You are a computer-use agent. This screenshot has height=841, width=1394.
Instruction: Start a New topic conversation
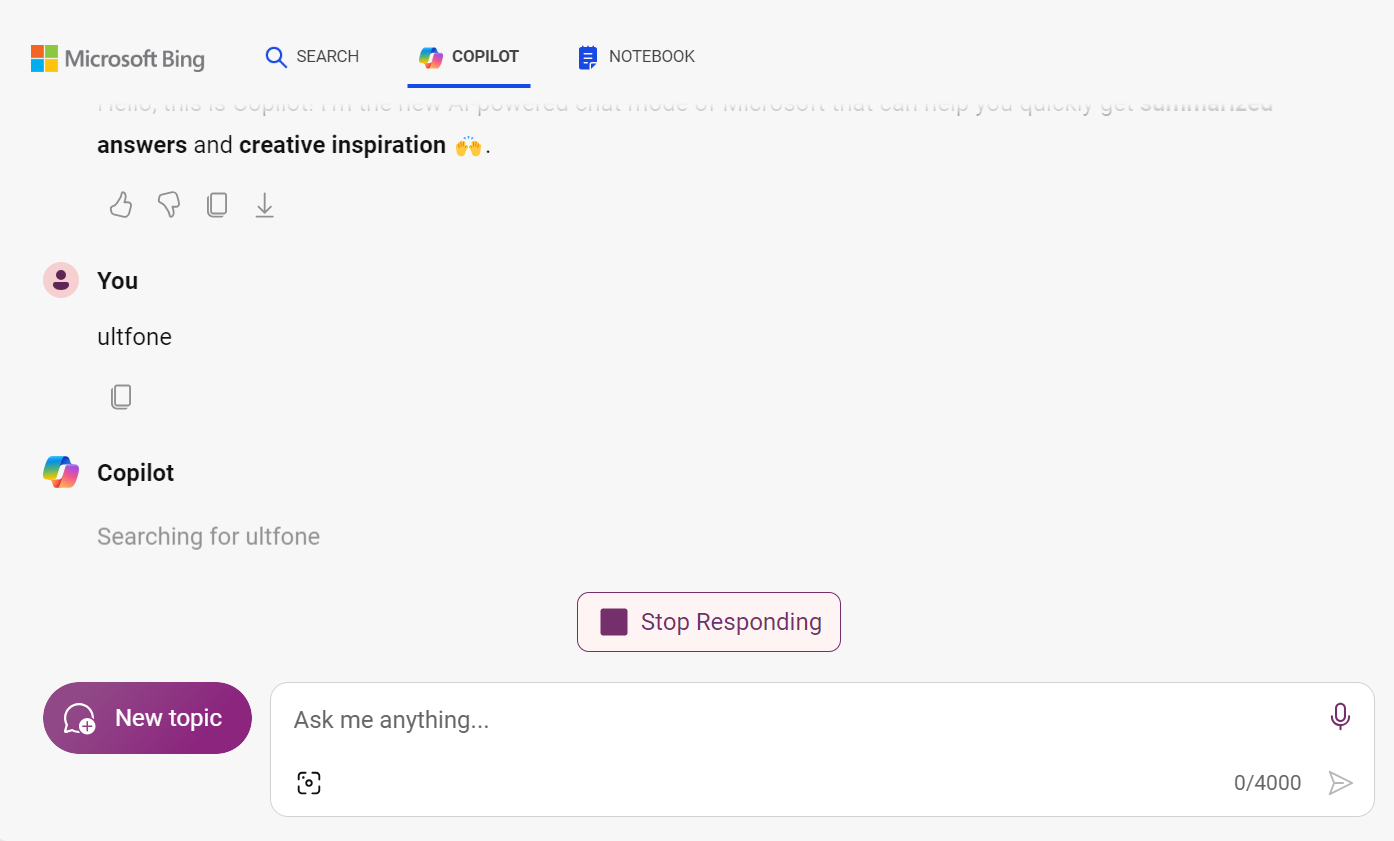(146, 717)
